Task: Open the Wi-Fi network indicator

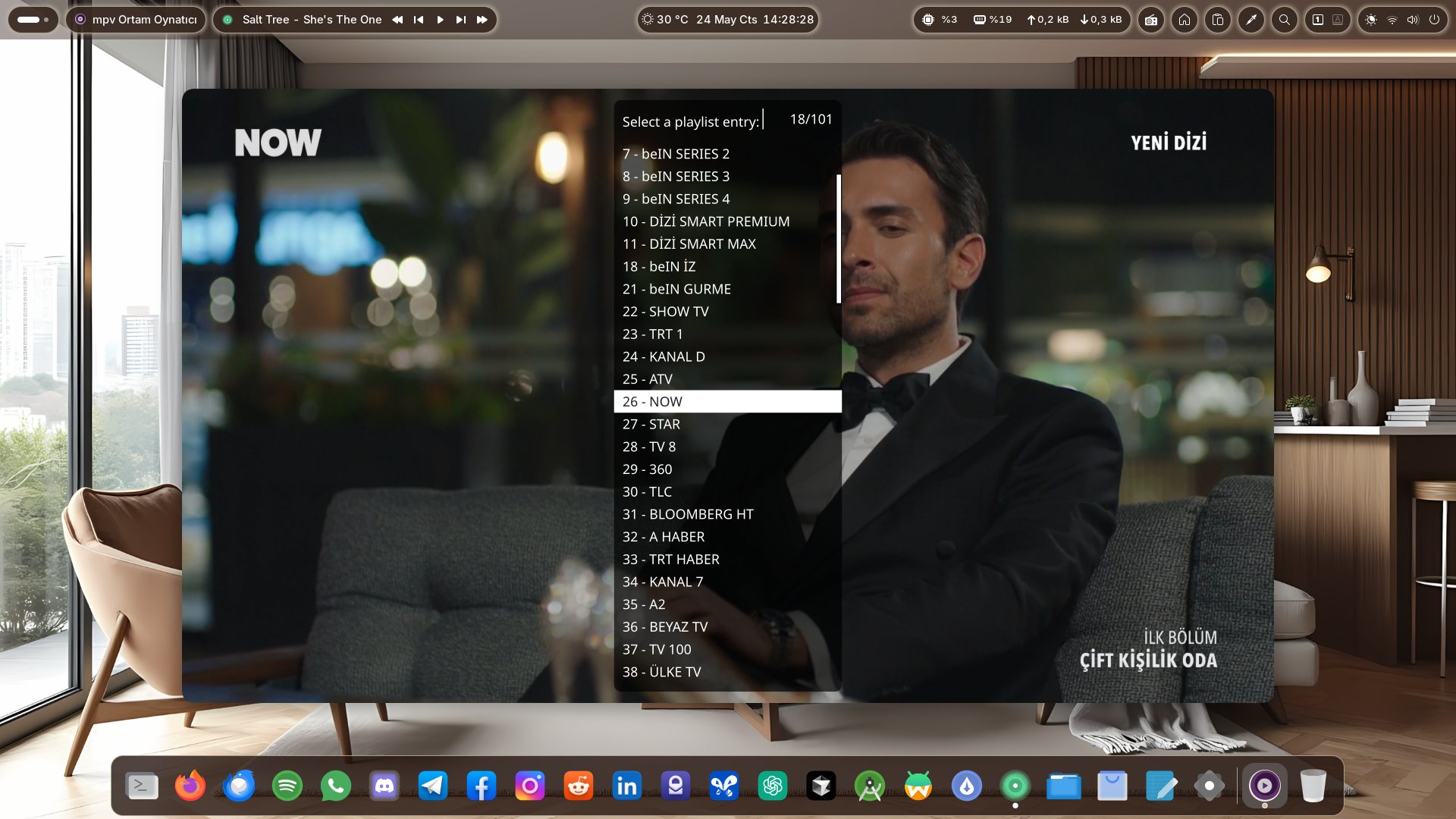Action: [1392, 20]
